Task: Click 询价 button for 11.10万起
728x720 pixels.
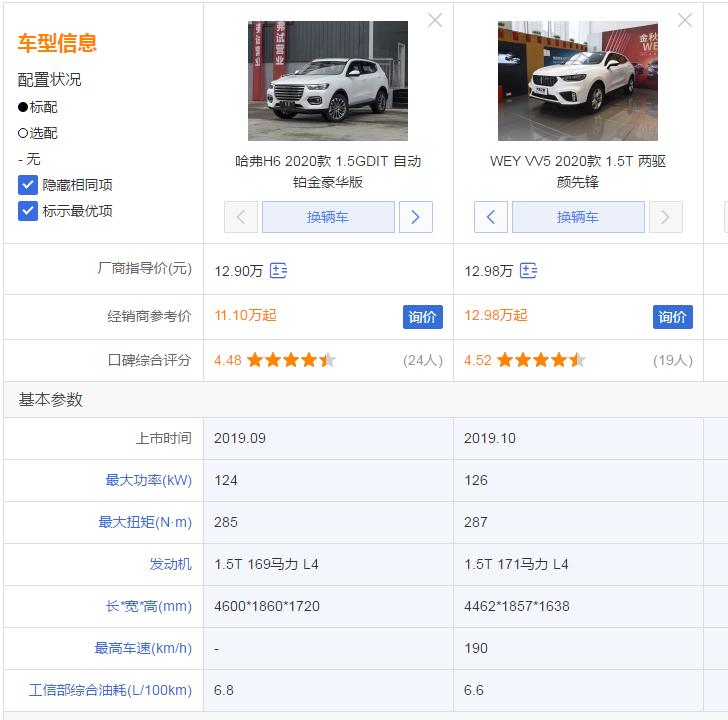Action: (x=422, y=317)
